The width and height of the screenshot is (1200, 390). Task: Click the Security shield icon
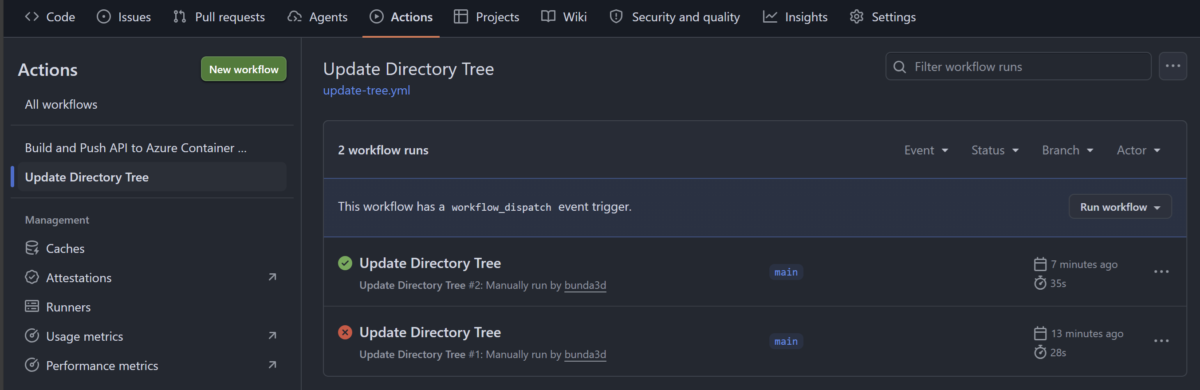(617, 17)
